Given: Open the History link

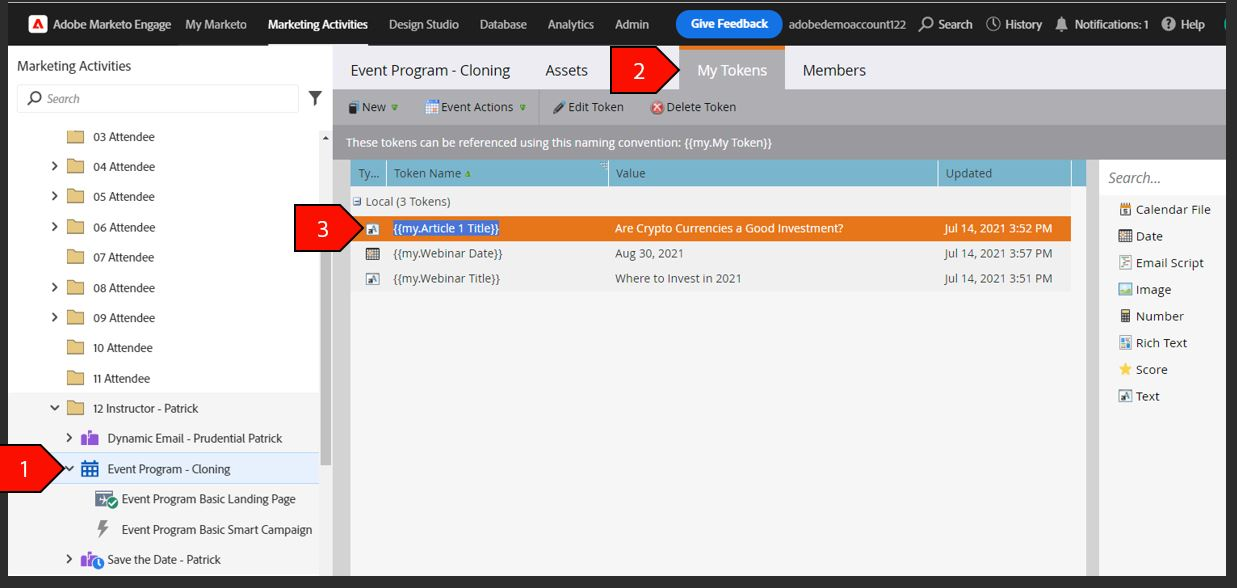Looking at the screenshot, I should pyautogui.click(x=1014, y=24).
